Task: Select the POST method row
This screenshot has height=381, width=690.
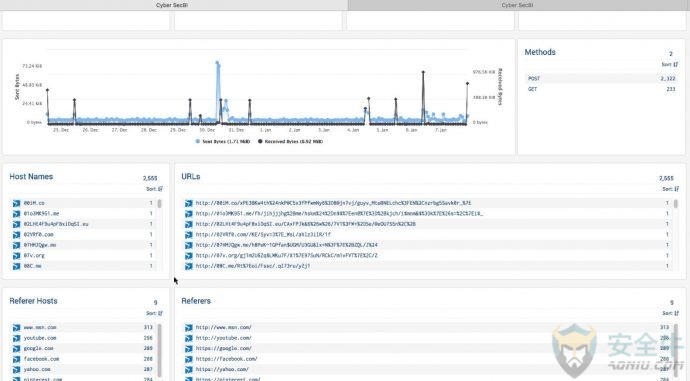Action: (x=601, y=79)
